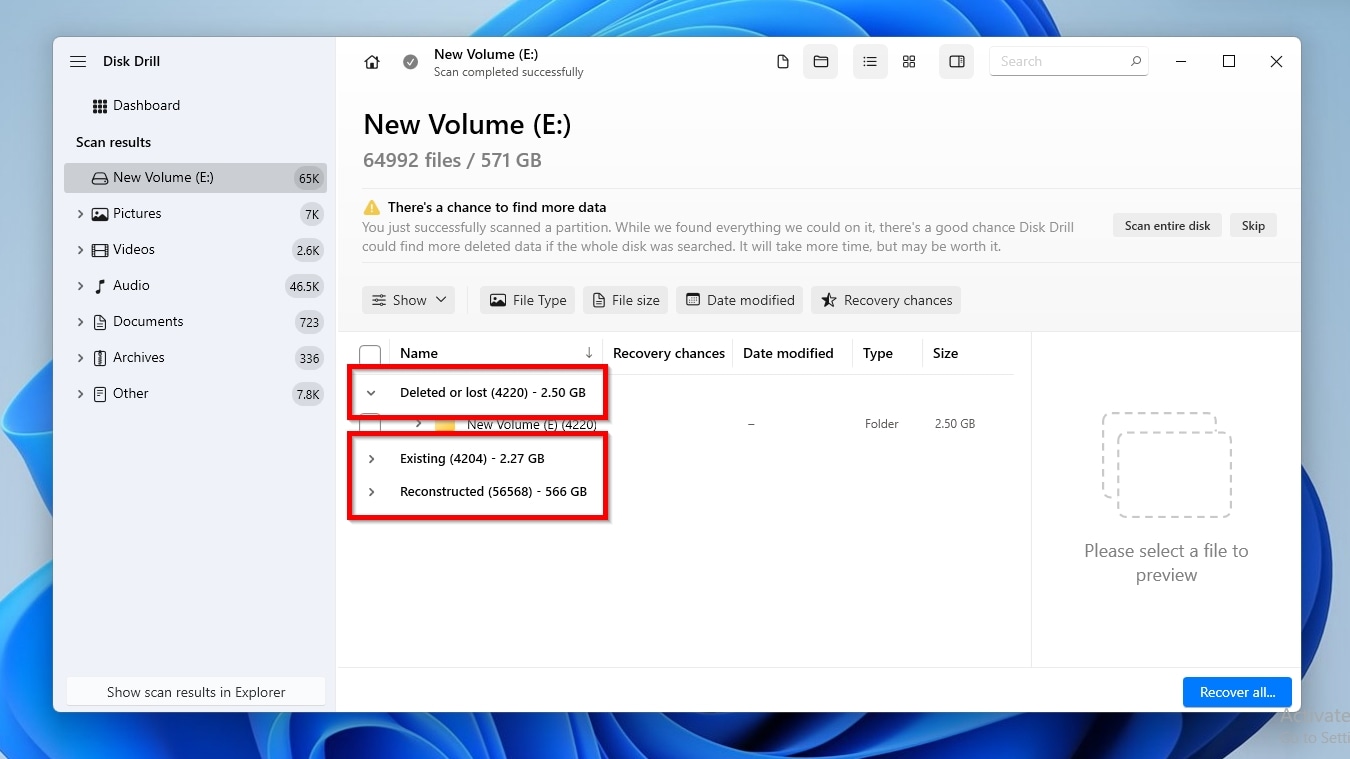
Task: Click the Videos film icon
Action: 100,250
